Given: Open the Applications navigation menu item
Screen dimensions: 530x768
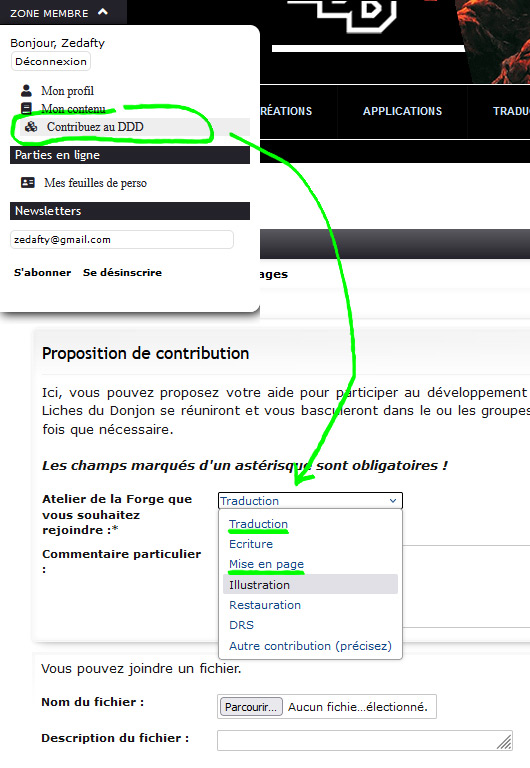Looking at the screenshot, I should [x=402, y=111].
